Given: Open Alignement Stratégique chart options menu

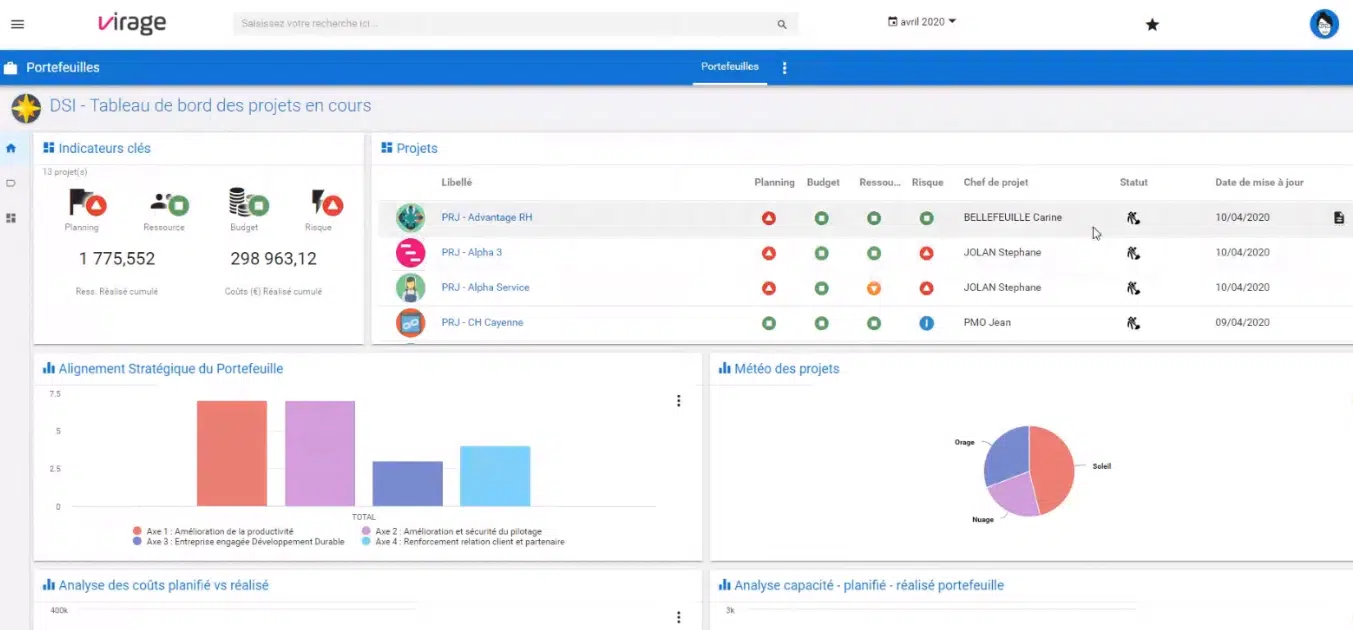Looking at the screenshot, I should pos(678,401).
